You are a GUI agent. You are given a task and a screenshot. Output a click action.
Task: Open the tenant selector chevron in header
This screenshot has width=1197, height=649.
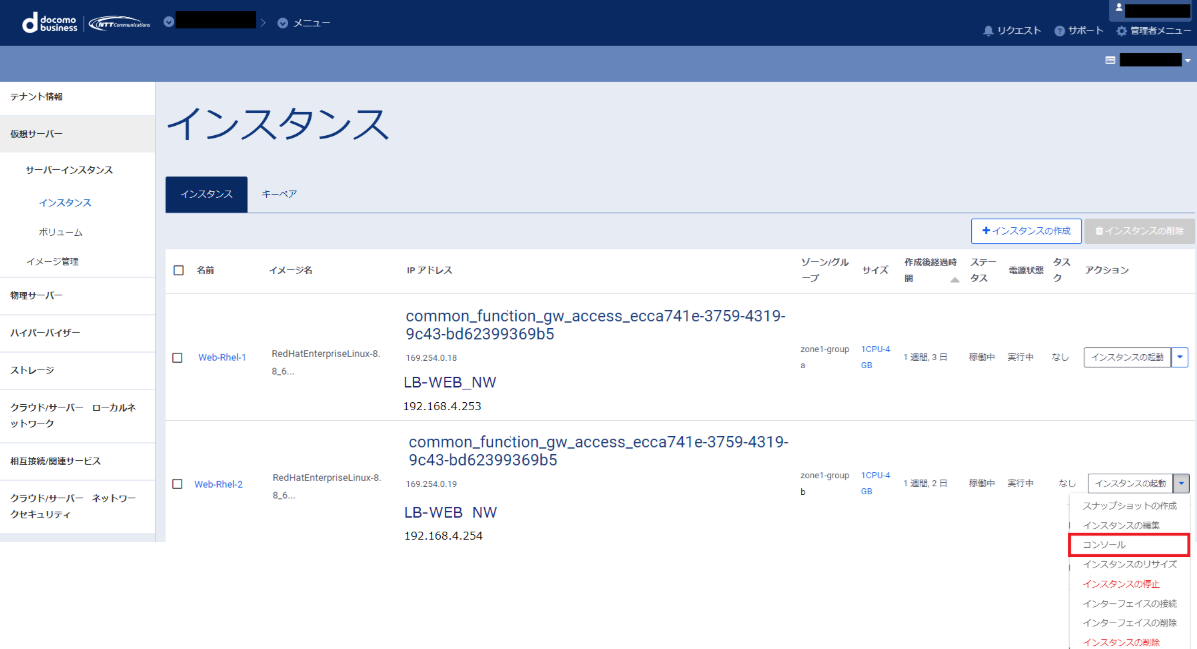click(169, 22)
